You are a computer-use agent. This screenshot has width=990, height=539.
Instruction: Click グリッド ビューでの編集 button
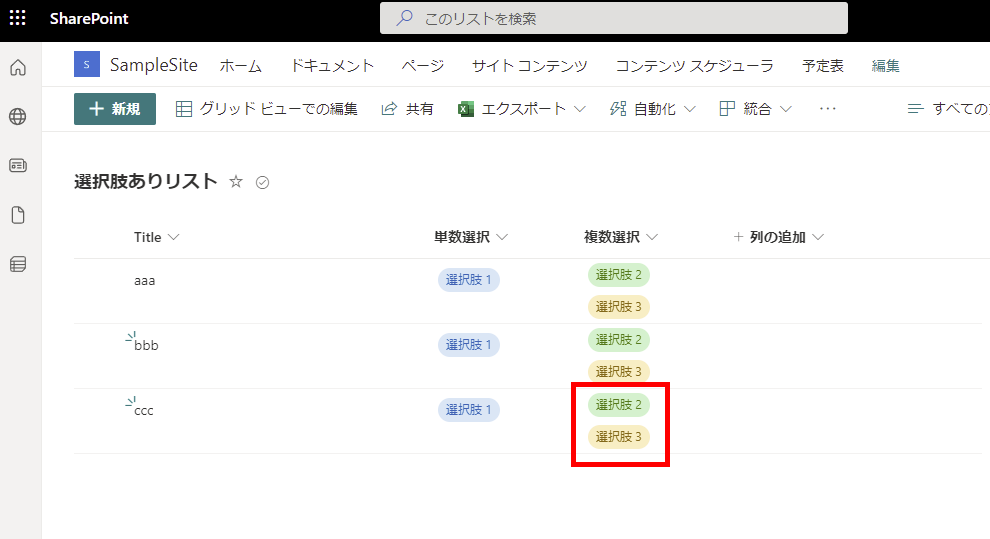click(266, 109)
